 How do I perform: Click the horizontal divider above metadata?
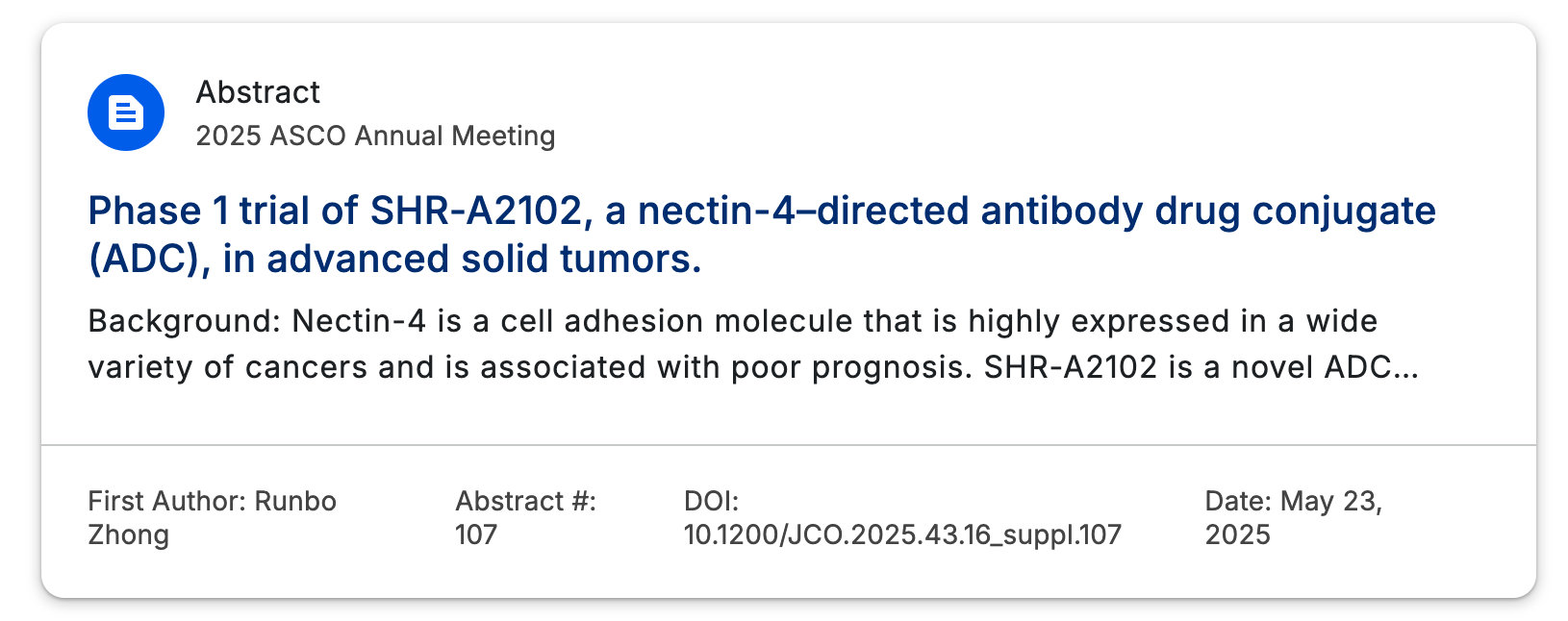pyautogui.click(x=789, y=445)
